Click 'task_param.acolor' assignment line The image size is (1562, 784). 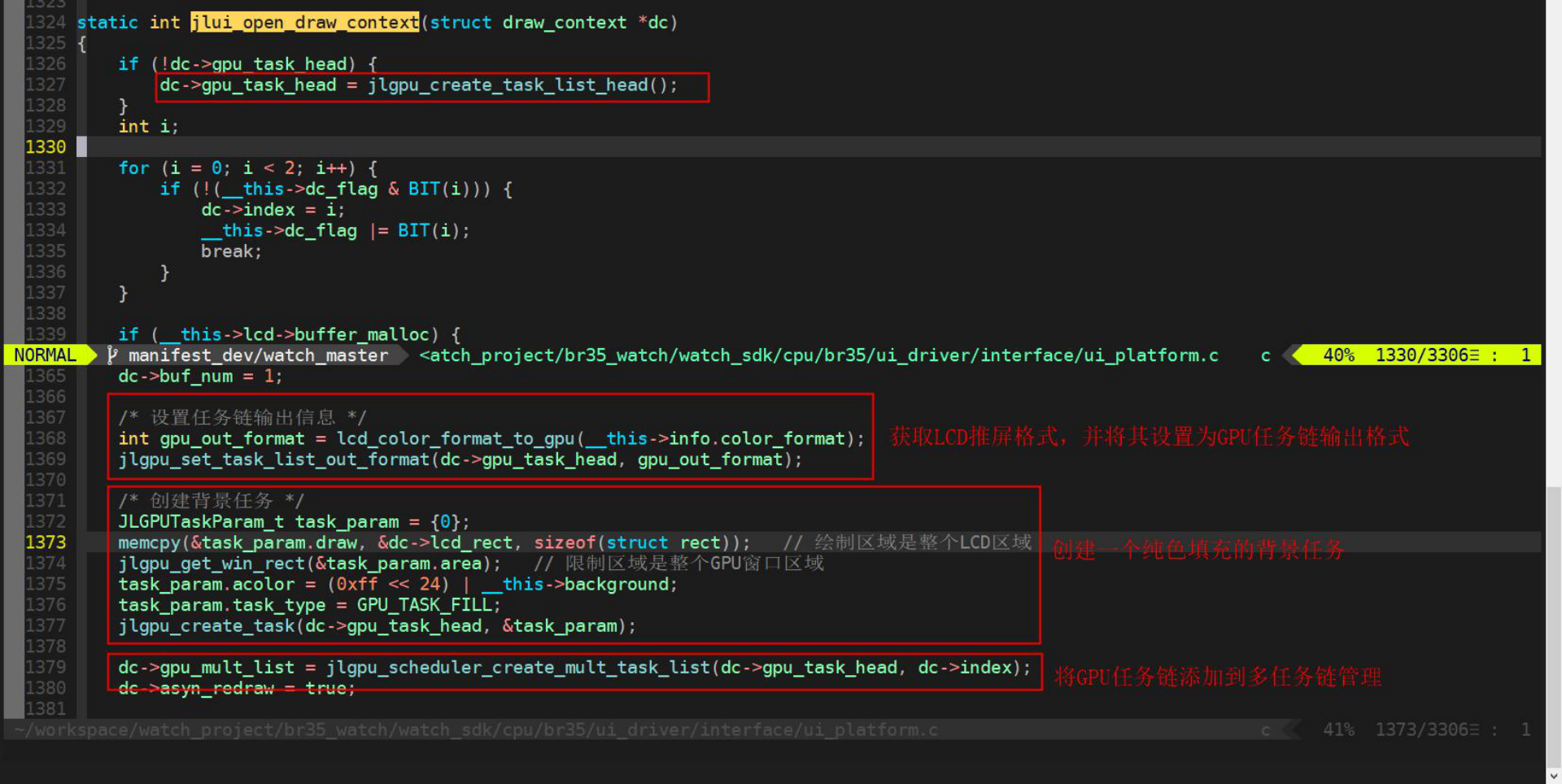coord(398,584)
